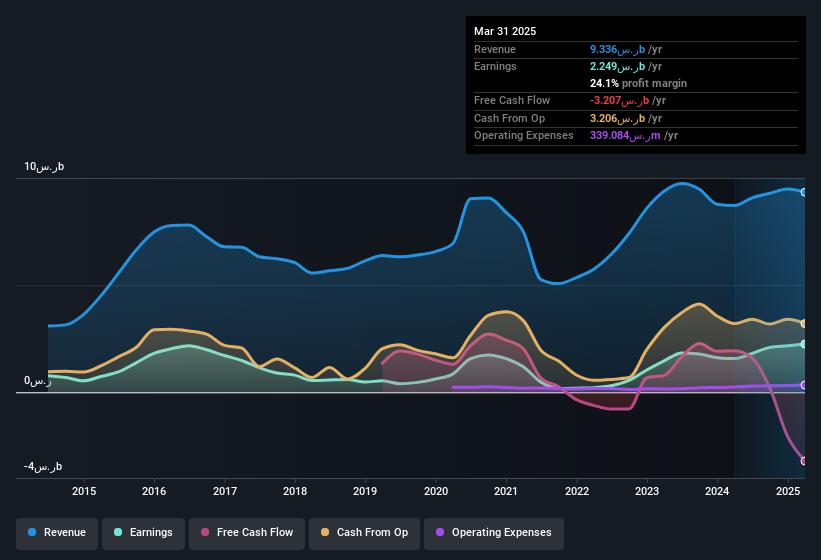Toggle the Free Cash Flow legend button

pyautogui.click(x=247, y=533)
